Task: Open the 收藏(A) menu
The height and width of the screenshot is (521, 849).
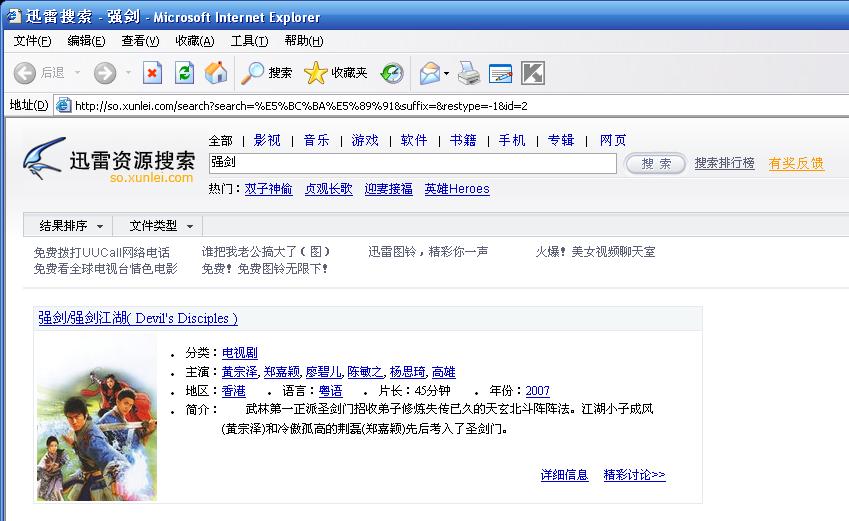Action: [194, 41]
